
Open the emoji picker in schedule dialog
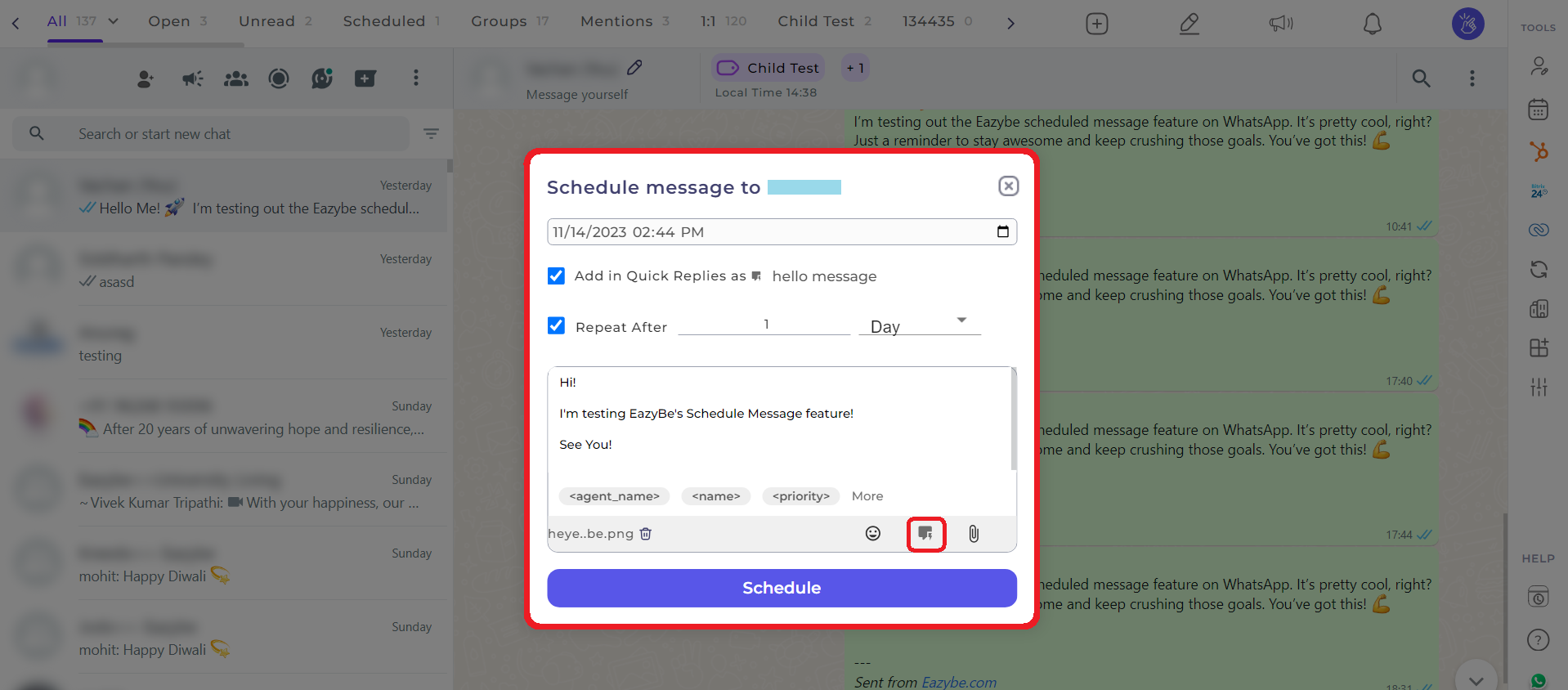873,534
